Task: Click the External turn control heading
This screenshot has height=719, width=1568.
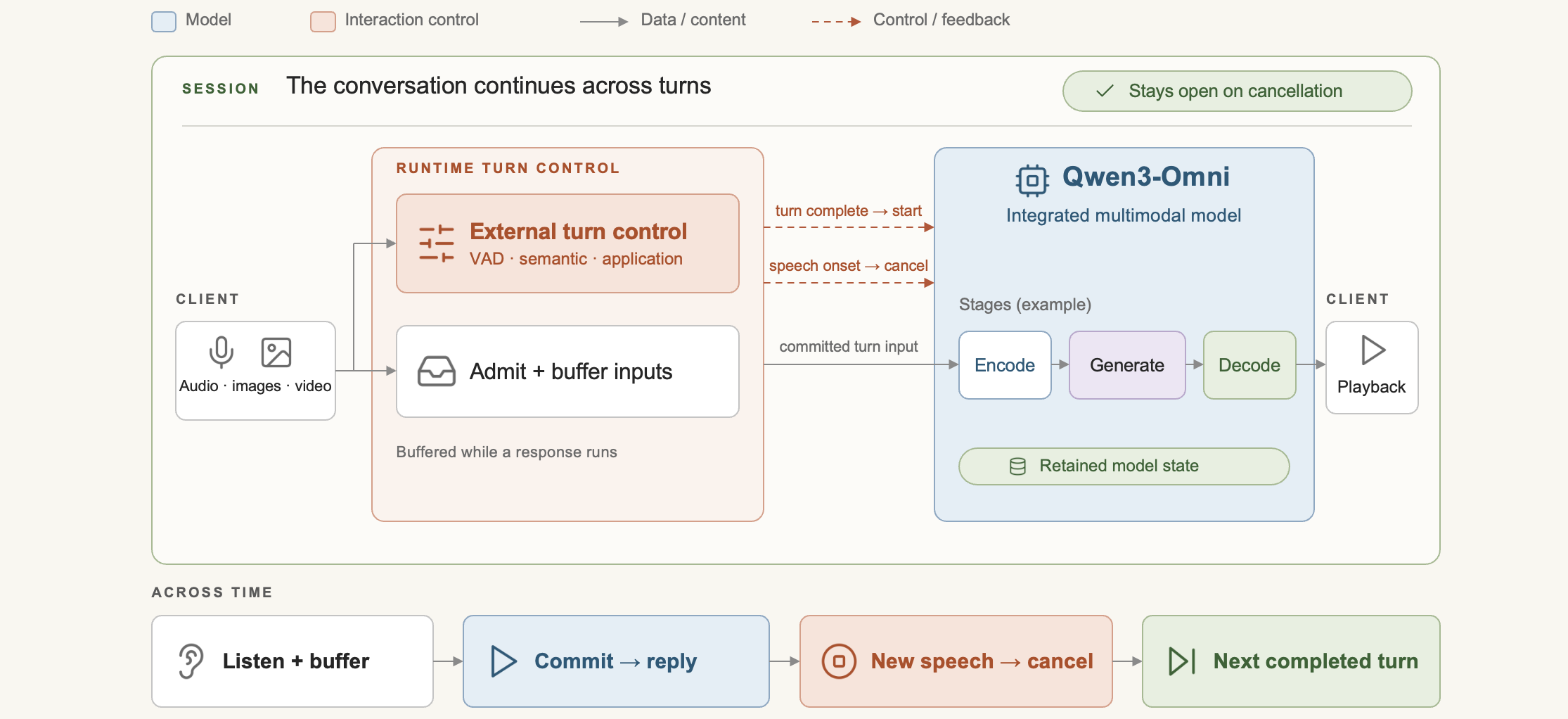Action: (578, 231)
